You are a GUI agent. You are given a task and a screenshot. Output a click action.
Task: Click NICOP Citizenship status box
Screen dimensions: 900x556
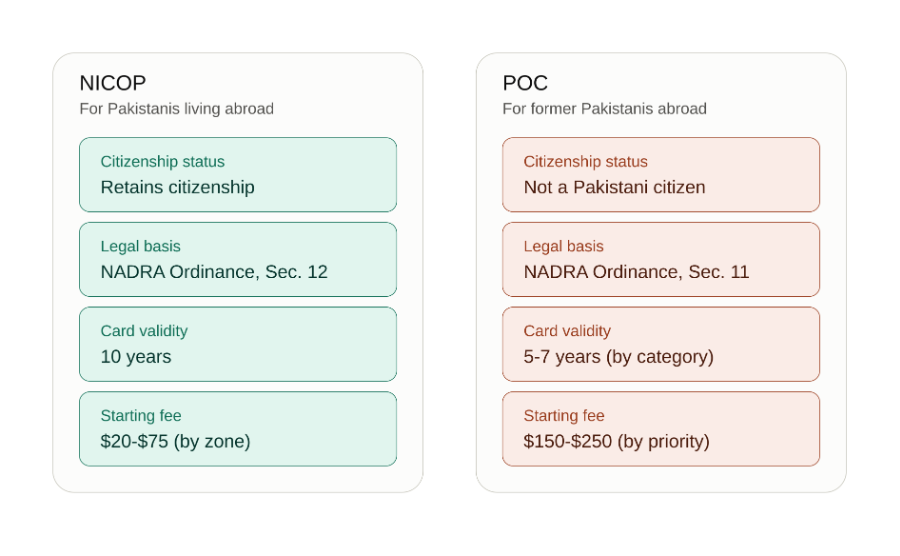pyautogui.click(x=238, y=174)
